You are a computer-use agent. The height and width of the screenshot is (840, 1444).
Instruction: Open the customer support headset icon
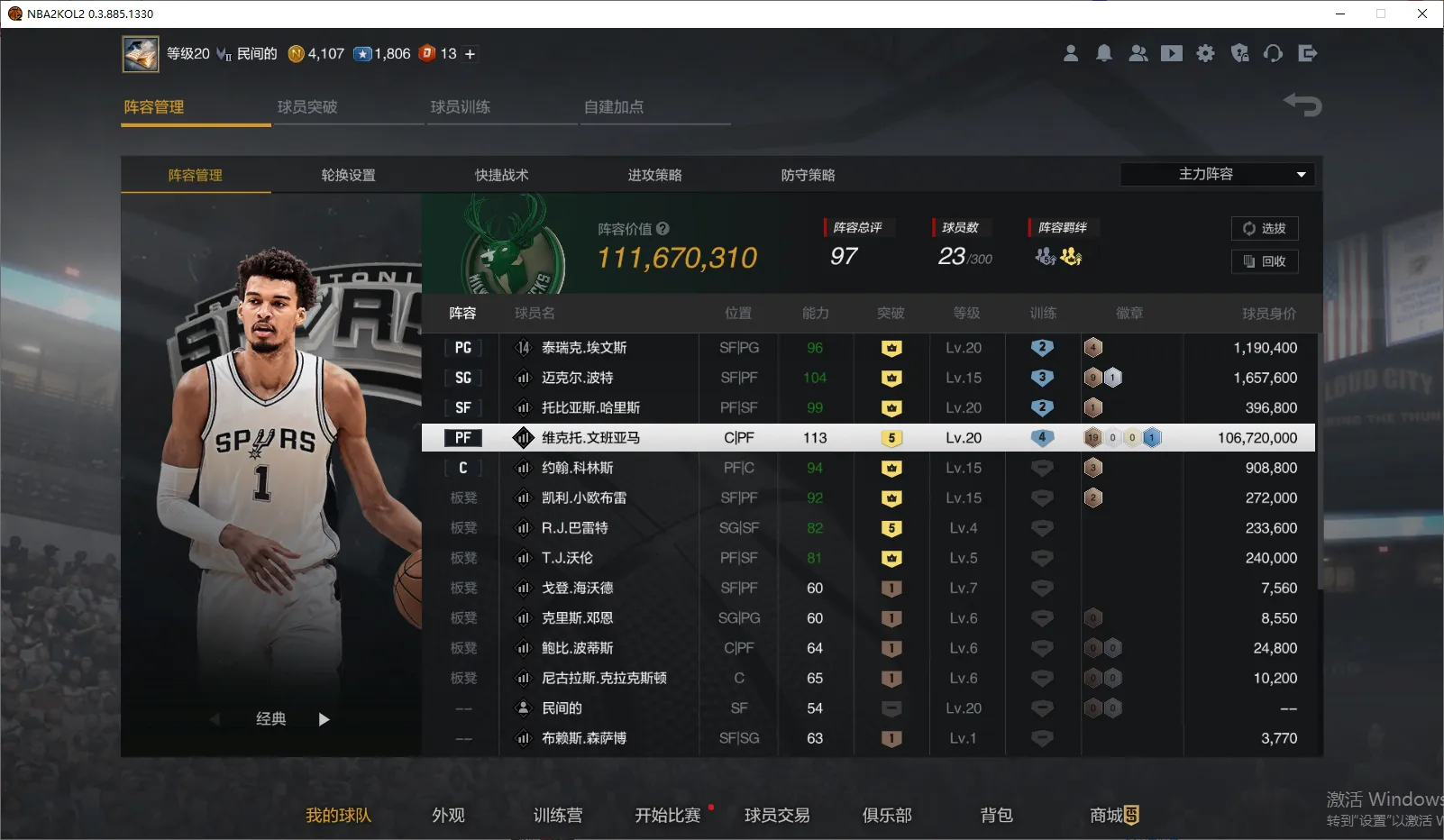point(1273,53)
